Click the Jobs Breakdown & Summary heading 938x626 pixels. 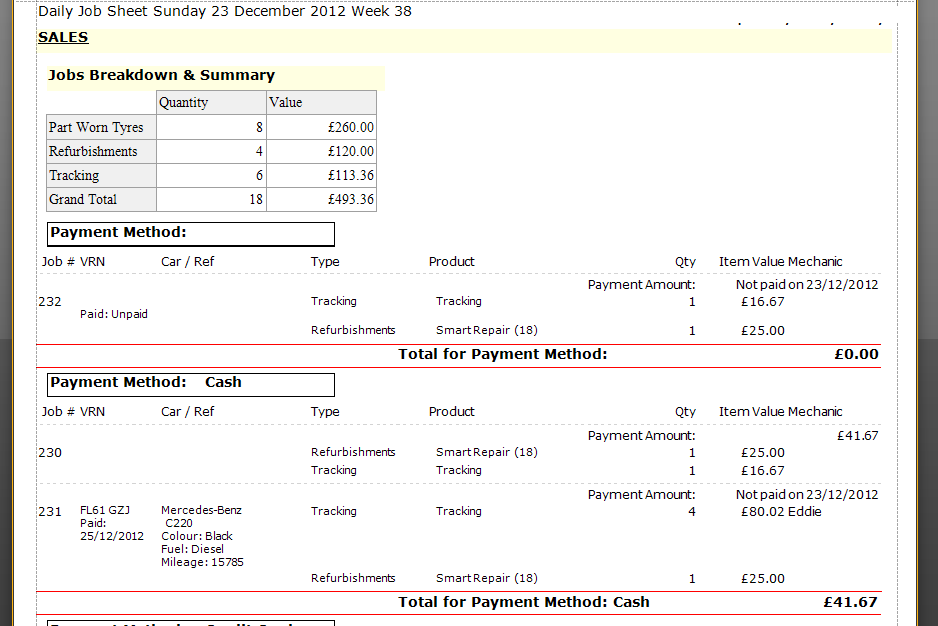tap(161, 75)
